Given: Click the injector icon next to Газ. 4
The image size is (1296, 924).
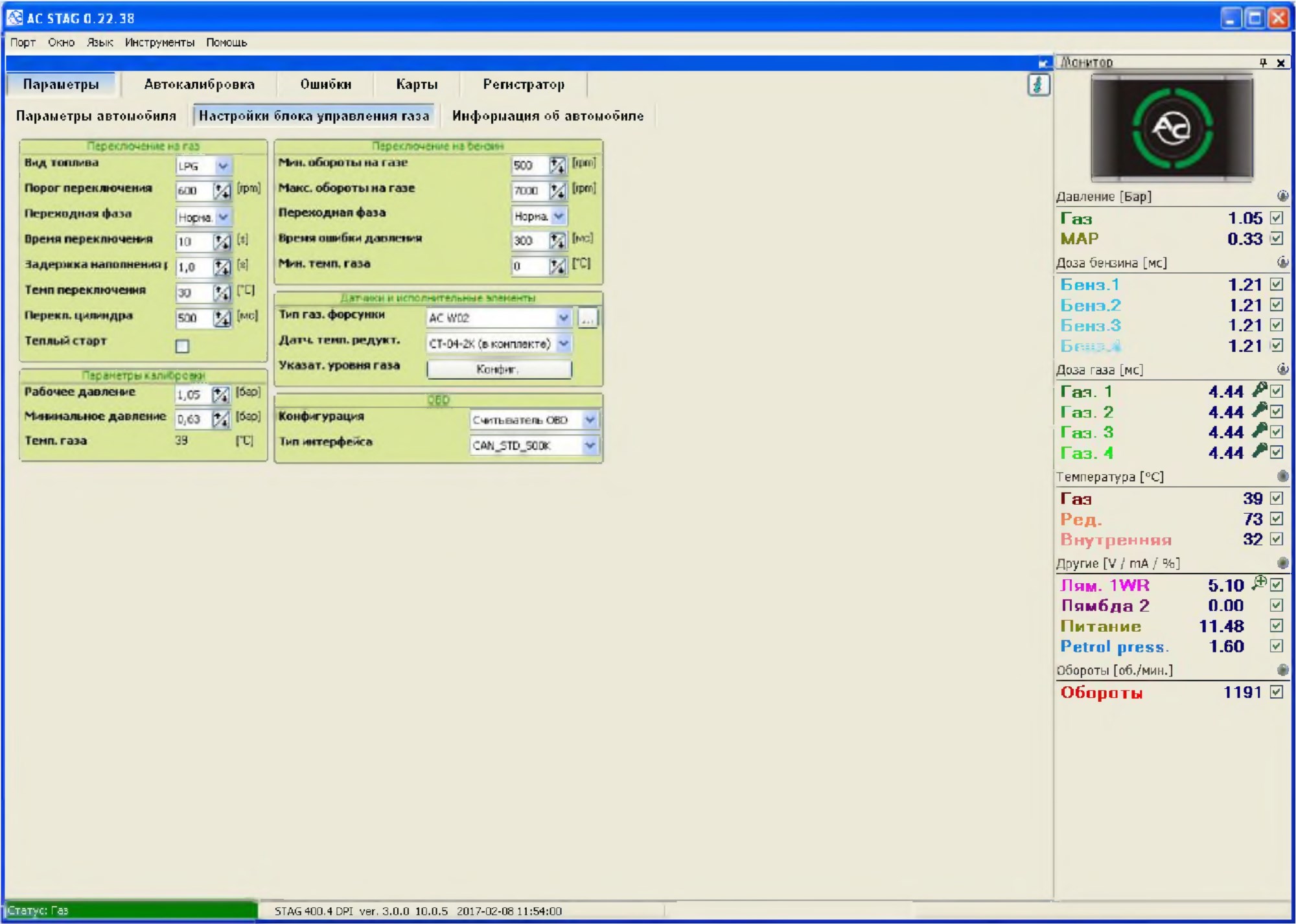Looking at the screenshot, I should coord(1259,451).
